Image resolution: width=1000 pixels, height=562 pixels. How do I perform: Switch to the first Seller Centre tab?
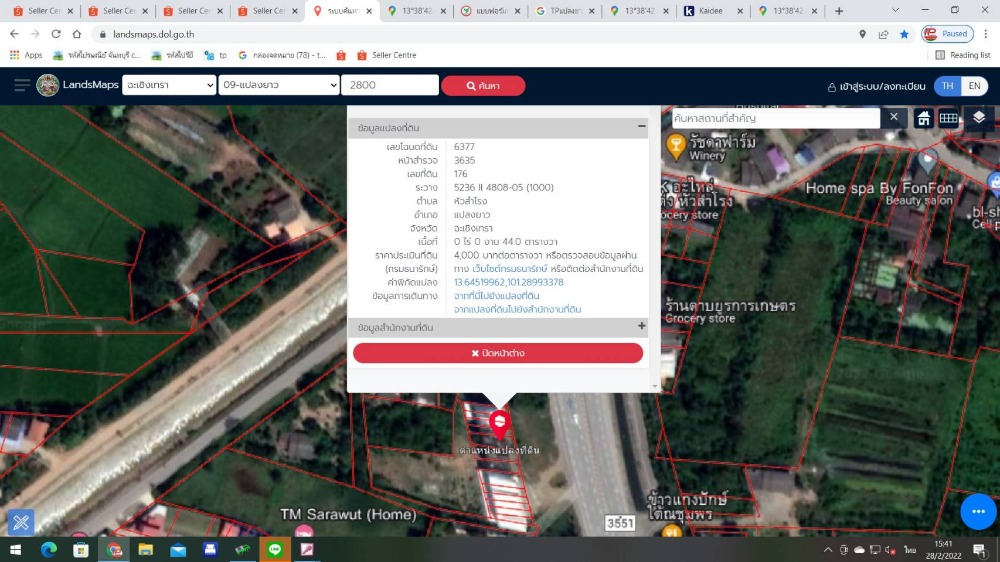(43, 11)
